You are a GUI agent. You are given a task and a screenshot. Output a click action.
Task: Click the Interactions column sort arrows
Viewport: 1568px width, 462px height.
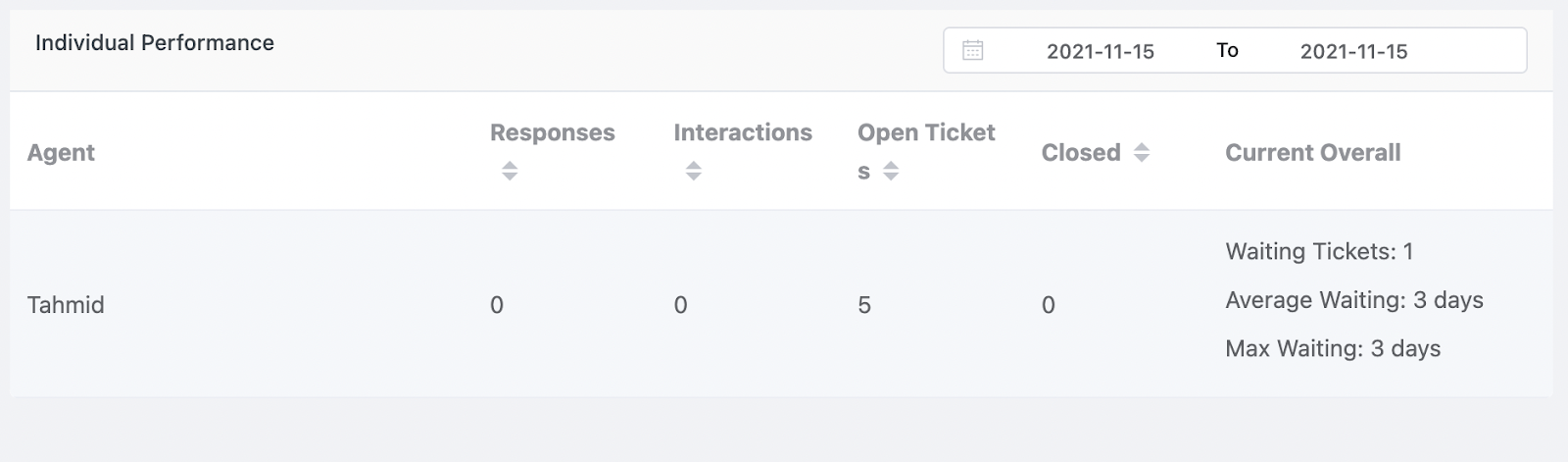click(x=693, y=171)
